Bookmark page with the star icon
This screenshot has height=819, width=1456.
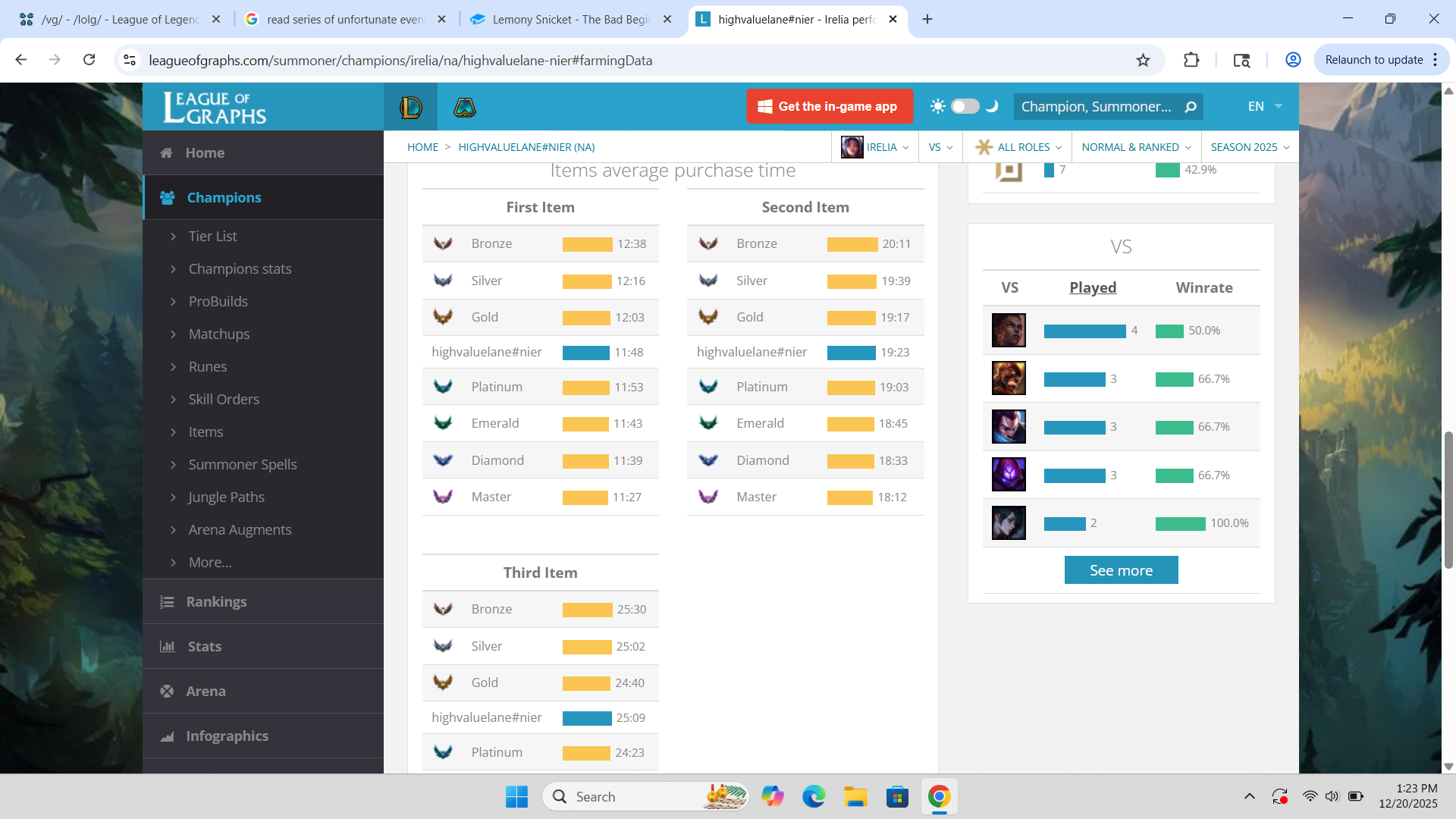pyautogui.click(x=1143, y=60)
